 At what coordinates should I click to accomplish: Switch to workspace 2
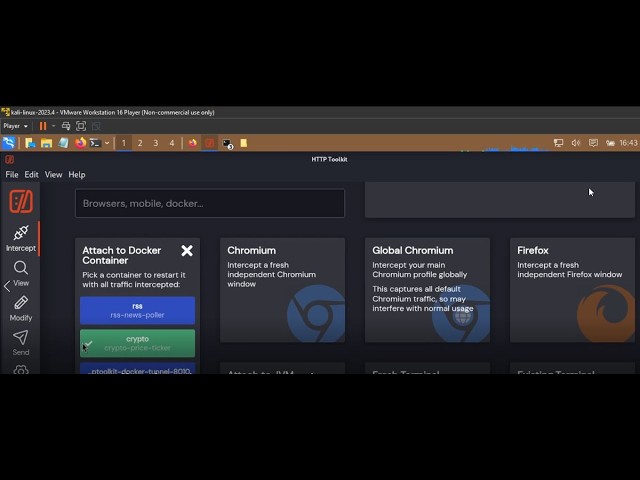[140, 143]
